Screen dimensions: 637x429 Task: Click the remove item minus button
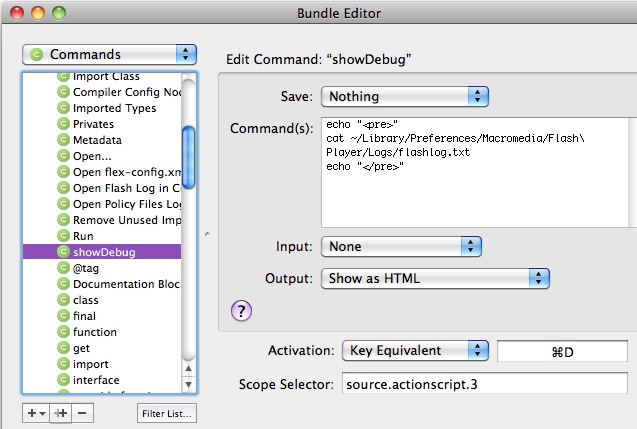click(x=82, y=412)
